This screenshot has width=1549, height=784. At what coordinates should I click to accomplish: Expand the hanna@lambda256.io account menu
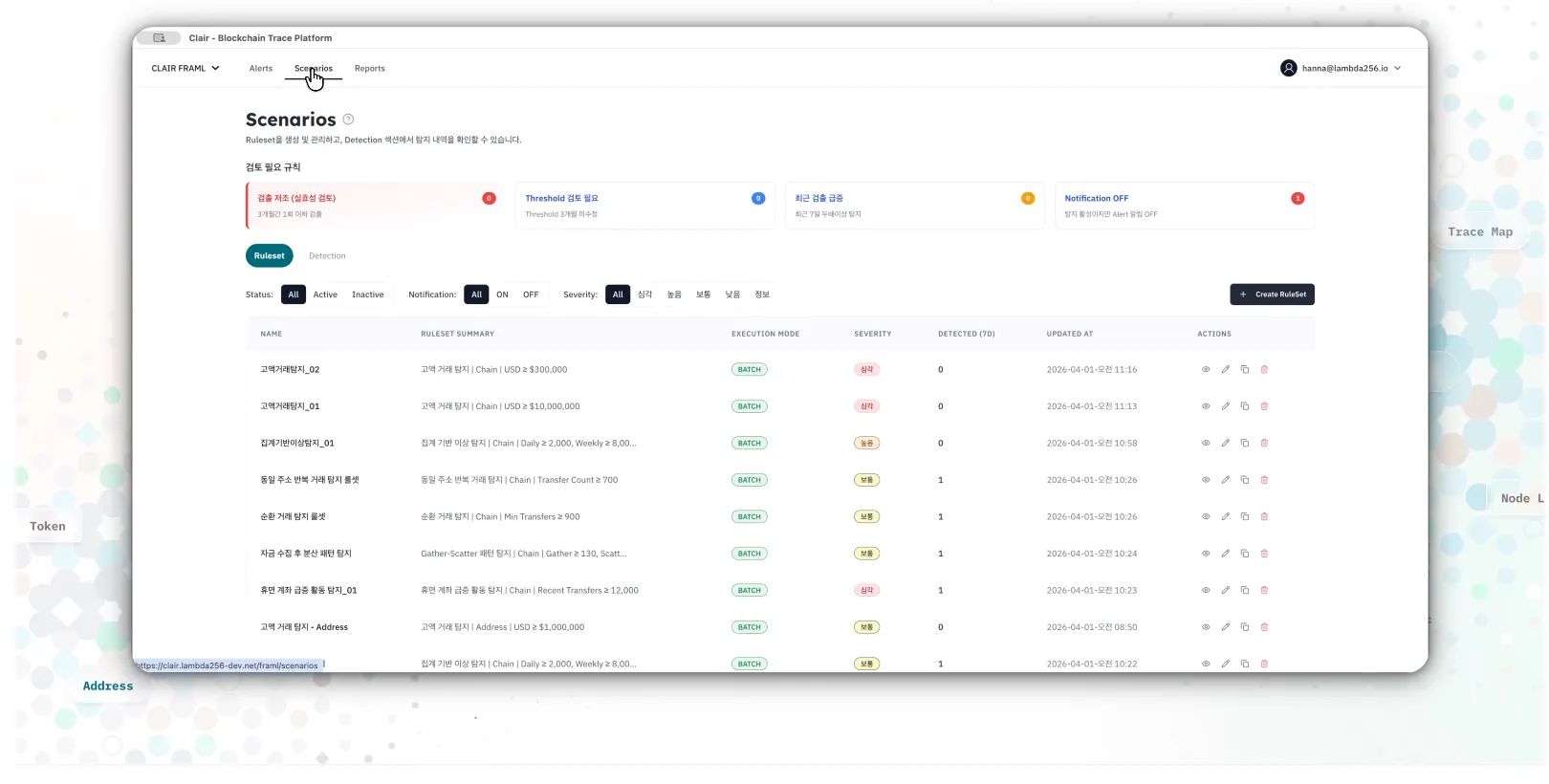pyautogui.click(x=1350, y=68)
